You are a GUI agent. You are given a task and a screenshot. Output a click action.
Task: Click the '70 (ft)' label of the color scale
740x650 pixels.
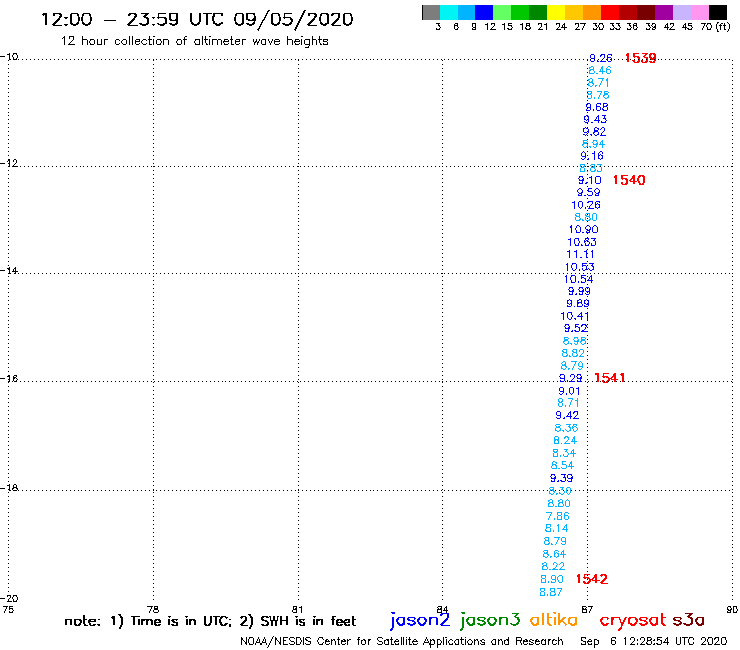[715, 27]
